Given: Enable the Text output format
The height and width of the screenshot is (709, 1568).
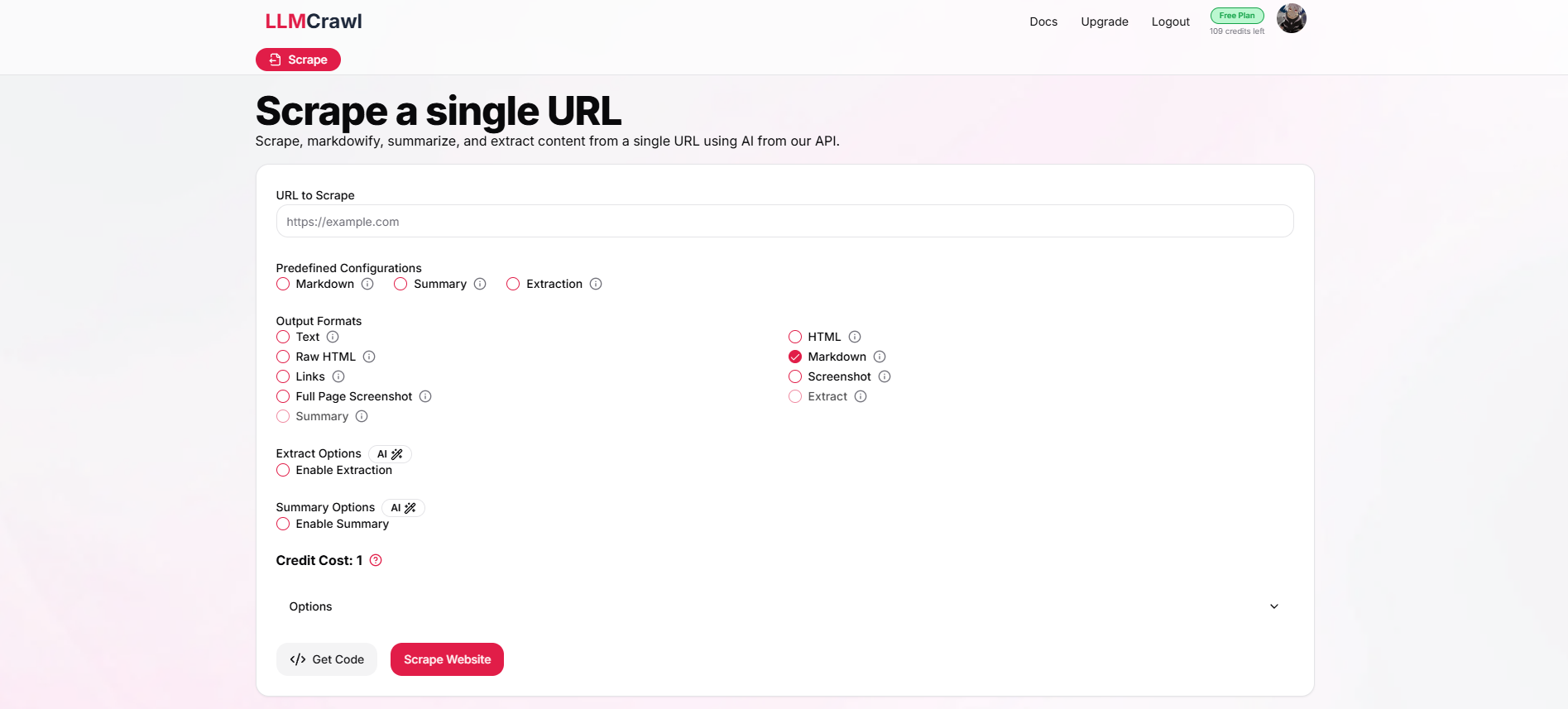Looking at the screenshot, I should (x=283, y=337).
